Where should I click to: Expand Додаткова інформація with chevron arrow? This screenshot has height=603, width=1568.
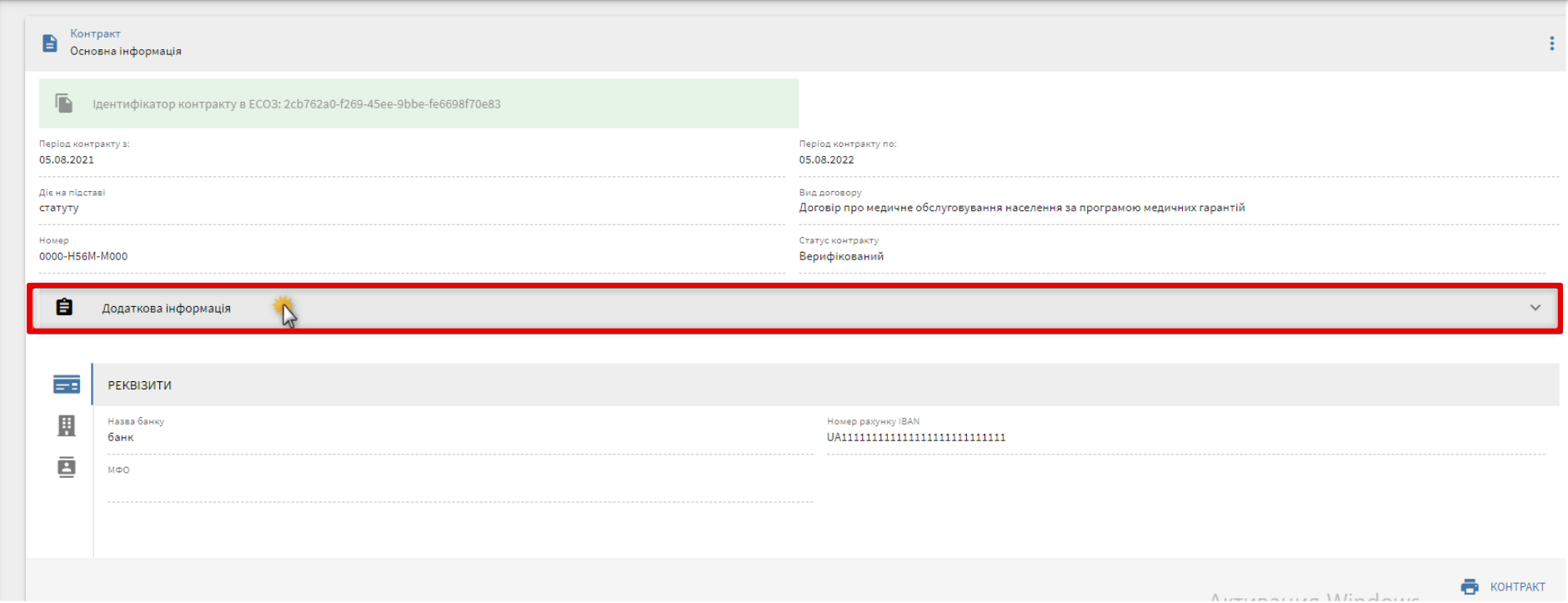[x=1535, y=308]
